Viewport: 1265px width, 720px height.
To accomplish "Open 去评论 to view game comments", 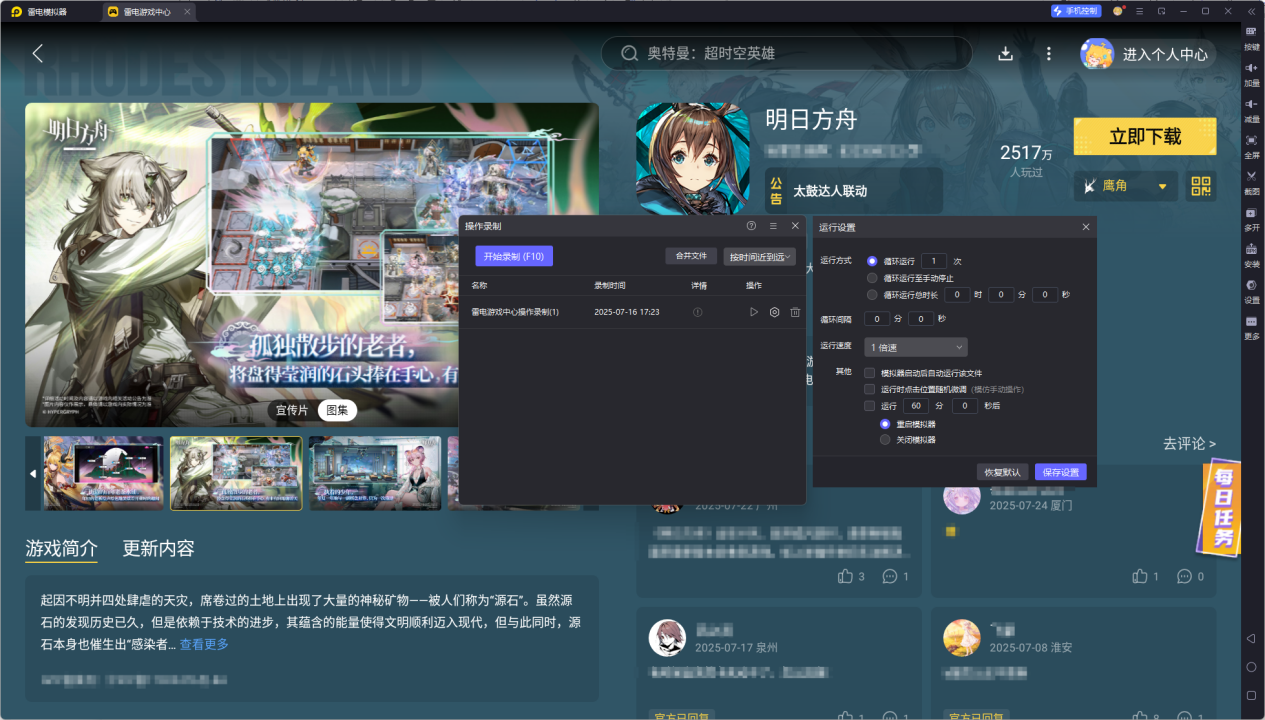I will click(1188, 443).
